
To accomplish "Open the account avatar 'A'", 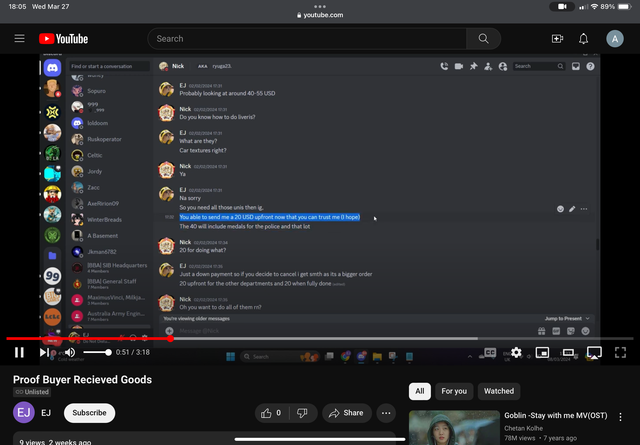I will (x=615, y=39).
